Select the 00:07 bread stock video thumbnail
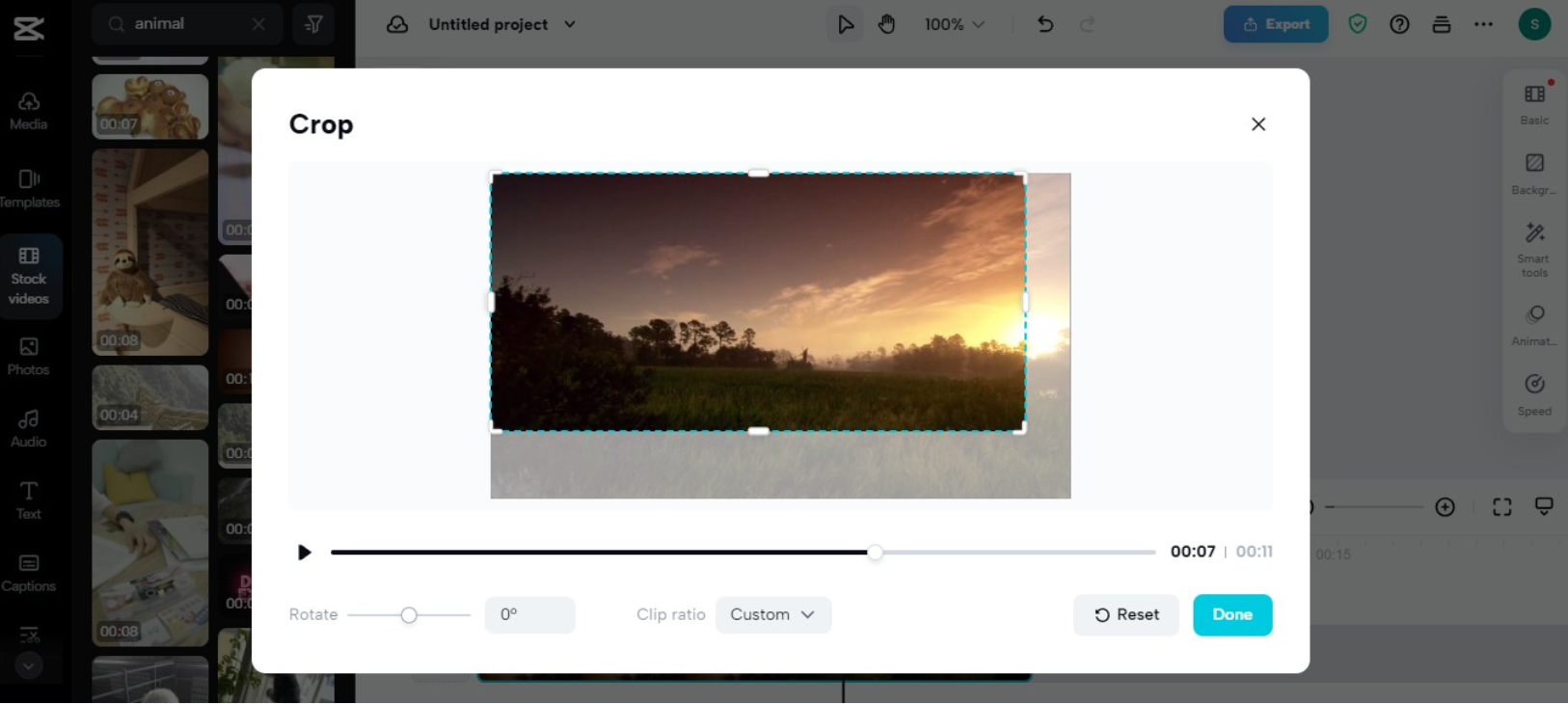Screen dimensions: 1568x704 (150, 106)
